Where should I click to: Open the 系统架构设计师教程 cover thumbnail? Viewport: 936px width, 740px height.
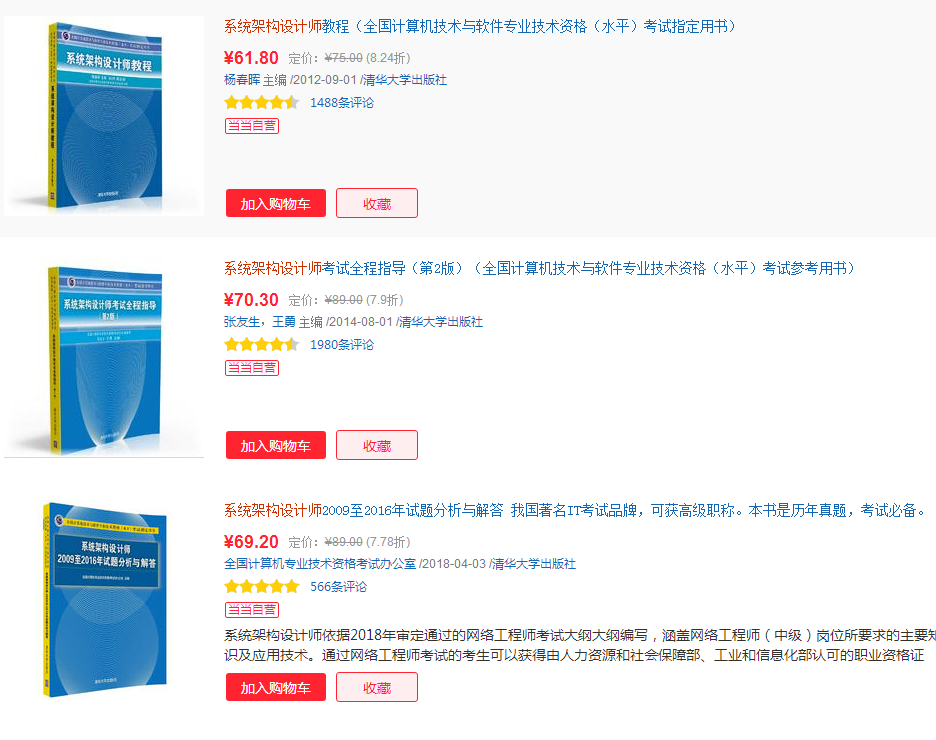(x=104, y=116)
